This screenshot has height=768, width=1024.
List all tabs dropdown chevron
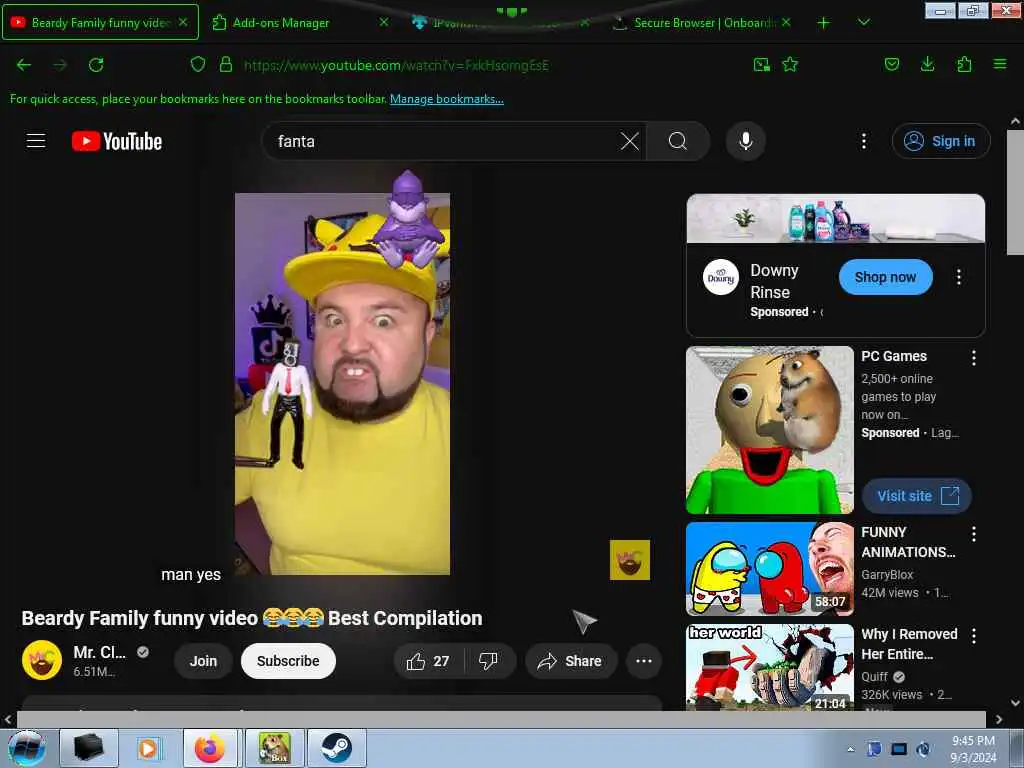863,22
